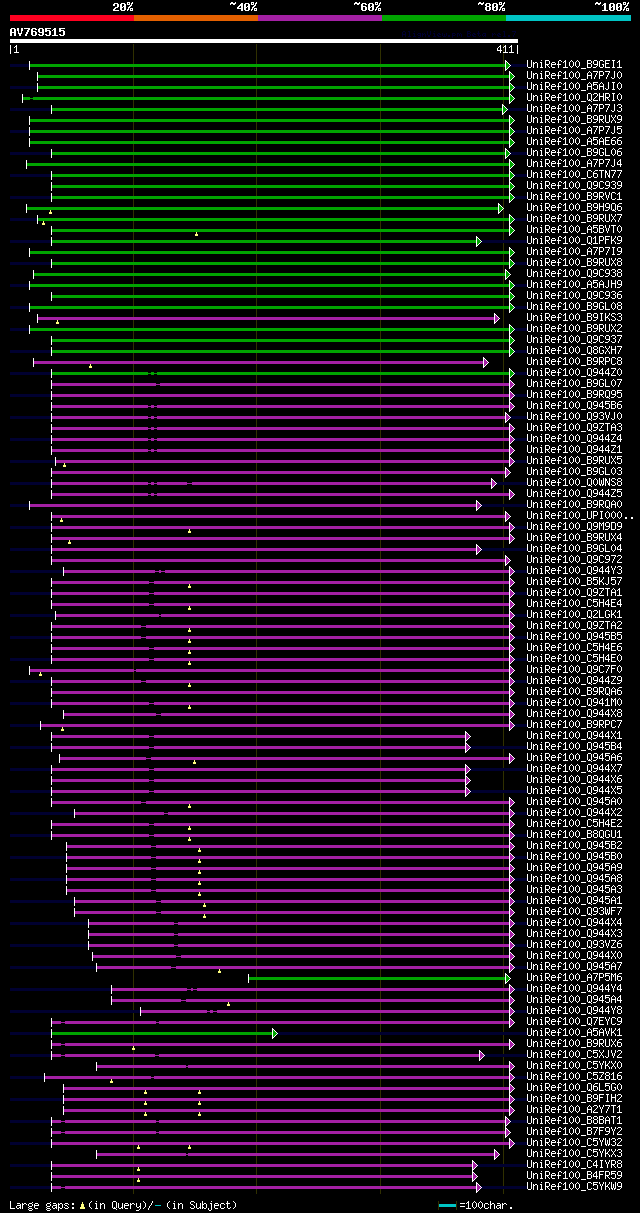Viewport: 640px width, 1213px height.
Task: Click the arrowhead ending the UniRef100_C5YKX3 alignment
Action: click(x=497, y=1154)
